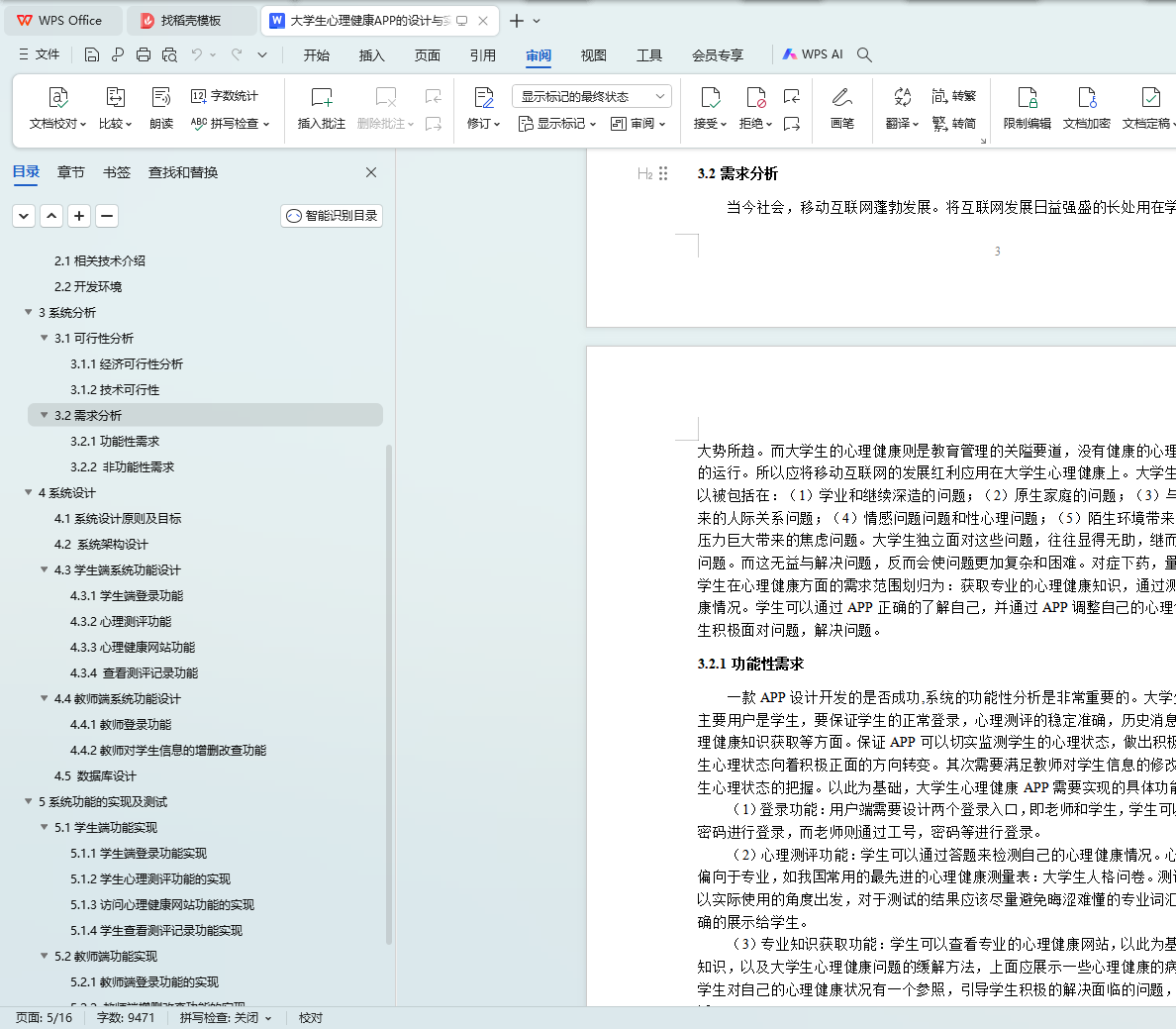
Task: Click the 拼写检查: 关闭 status bar item
Action: click(x=225, y=1018)
